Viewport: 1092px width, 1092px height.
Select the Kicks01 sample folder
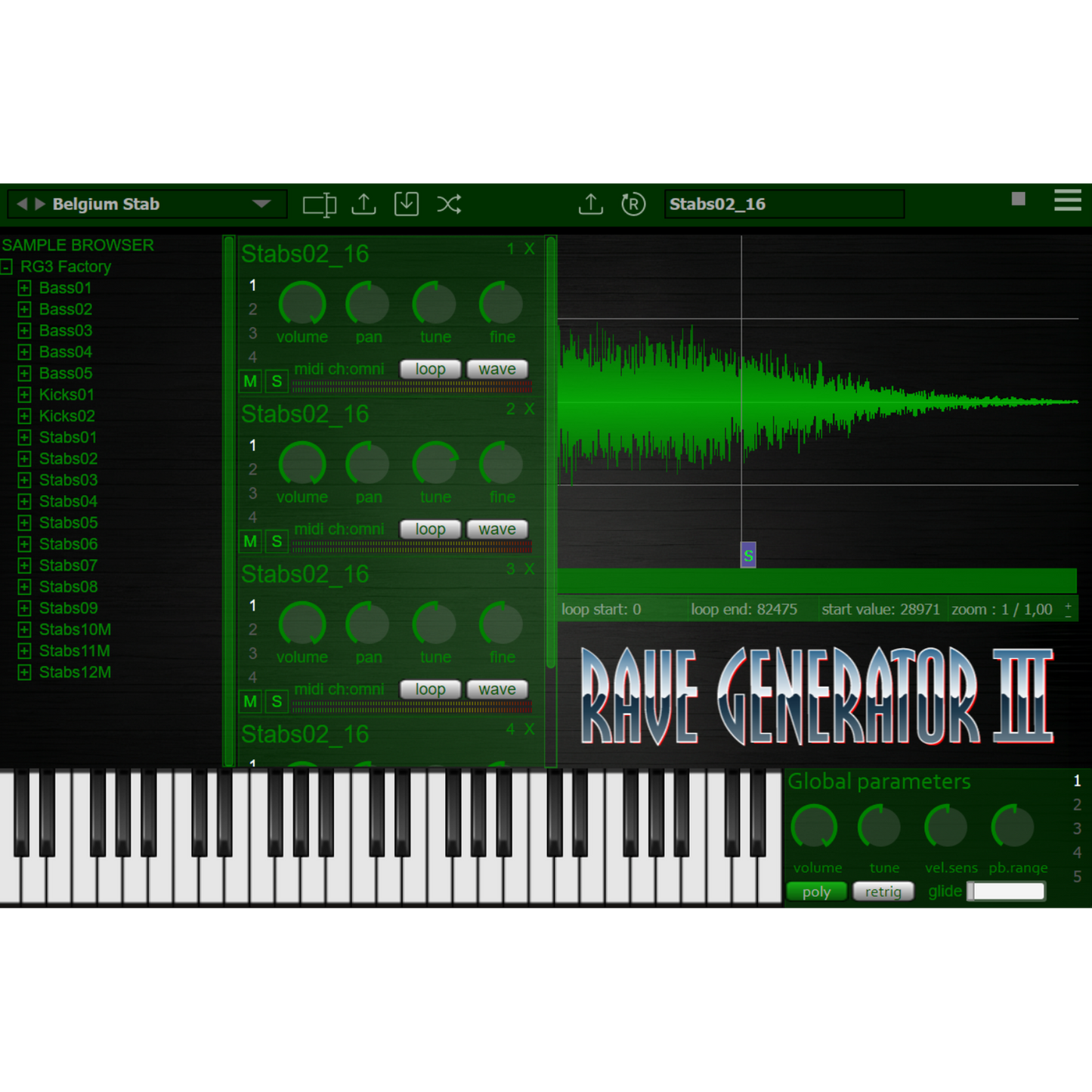coord(67,394)
